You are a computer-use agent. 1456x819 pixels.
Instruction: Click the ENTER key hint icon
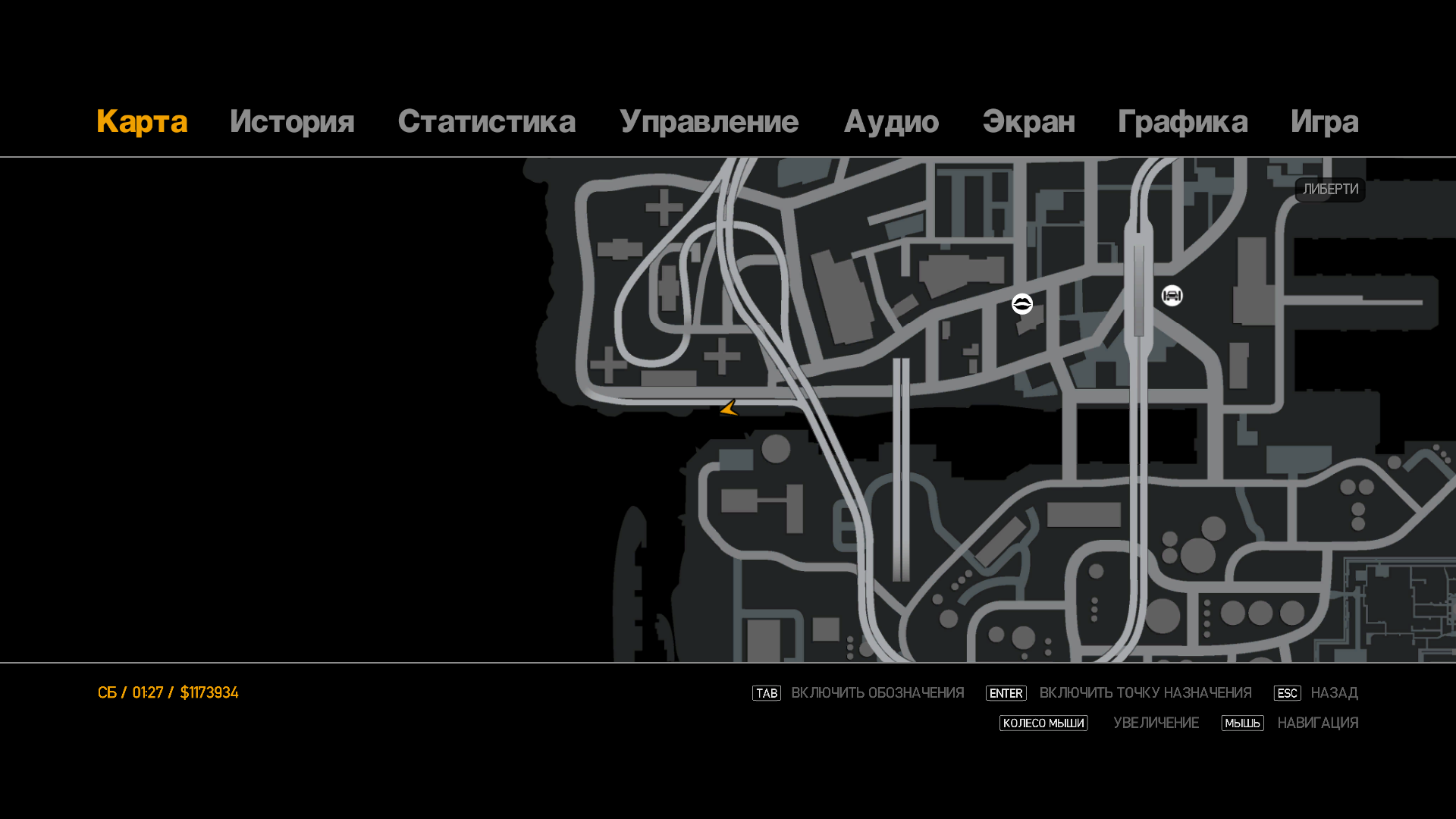pos(1006,693)
